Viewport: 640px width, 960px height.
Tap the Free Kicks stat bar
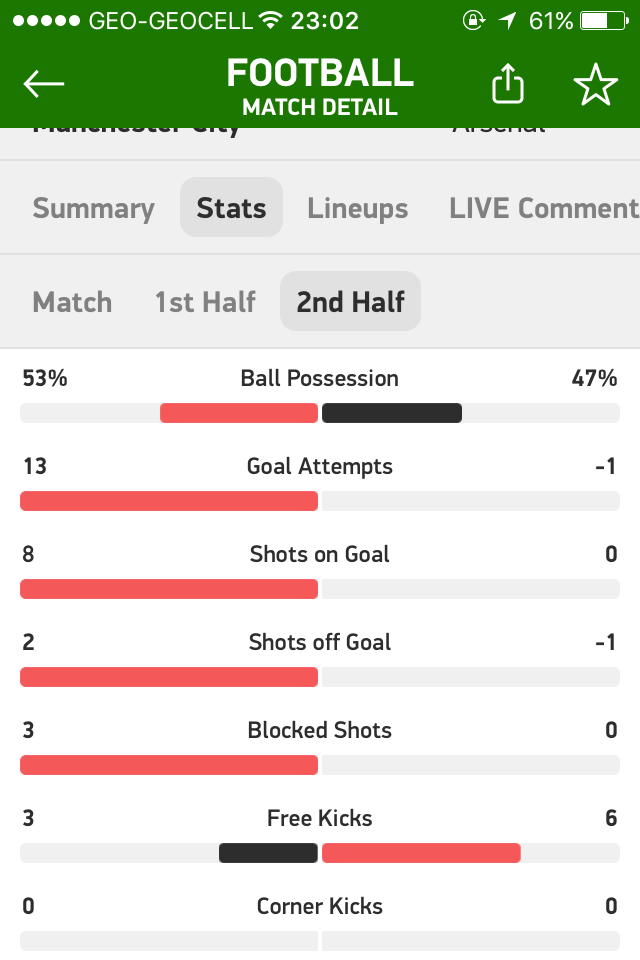pos(320,853)
